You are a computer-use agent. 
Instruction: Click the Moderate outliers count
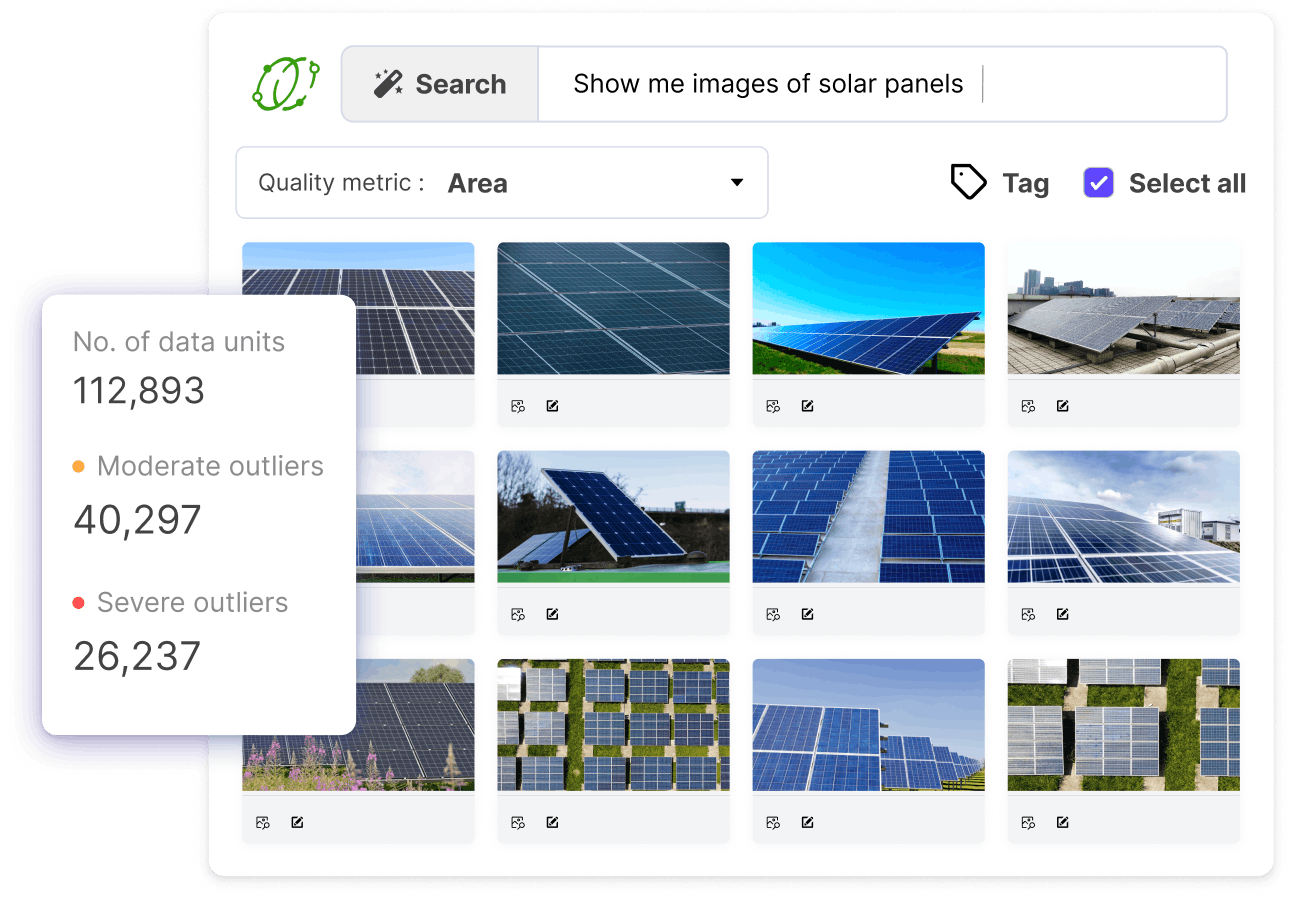137,520
